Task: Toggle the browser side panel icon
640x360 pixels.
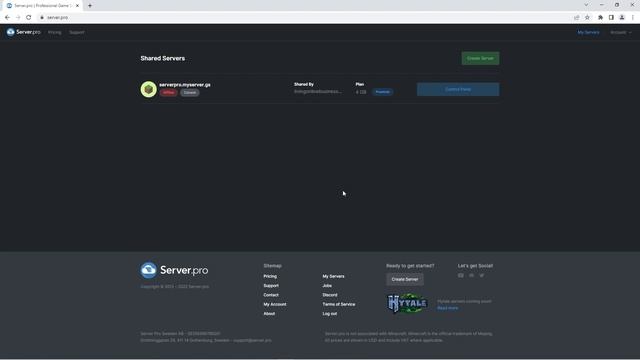Action: pos(611,18)
